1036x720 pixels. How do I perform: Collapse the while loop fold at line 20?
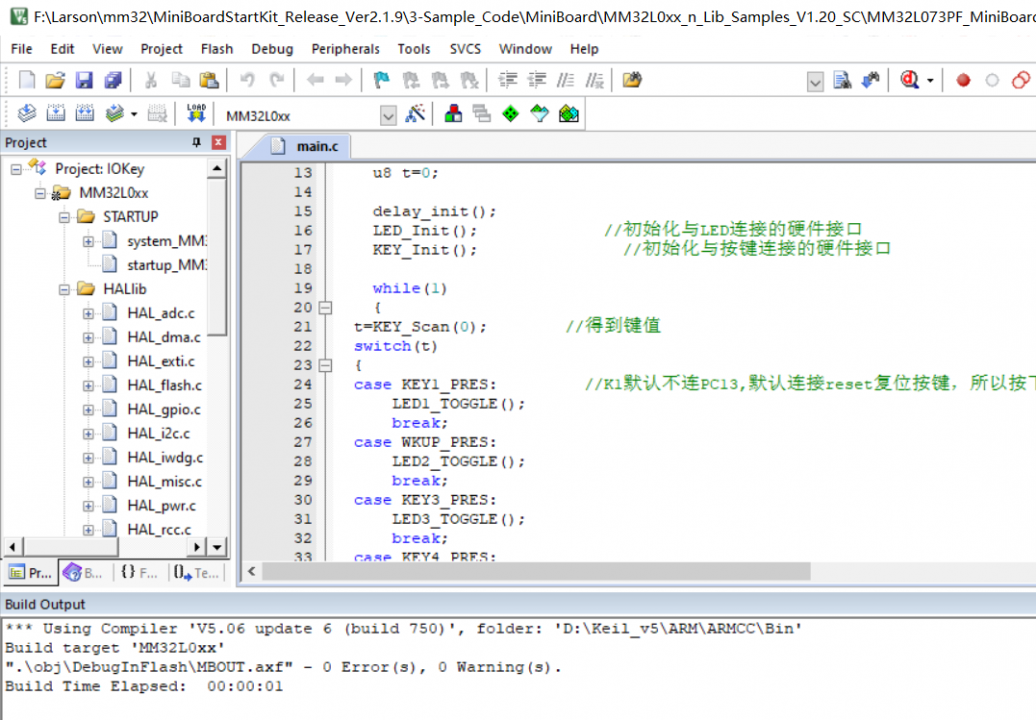(325, 308)
